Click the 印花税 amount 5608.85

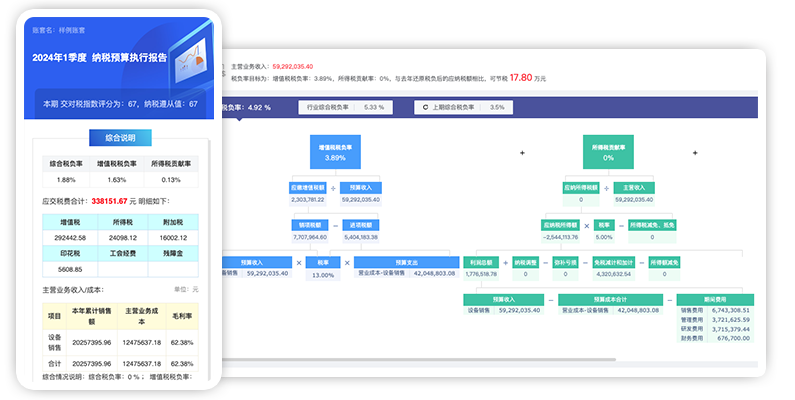coord(70,270)
